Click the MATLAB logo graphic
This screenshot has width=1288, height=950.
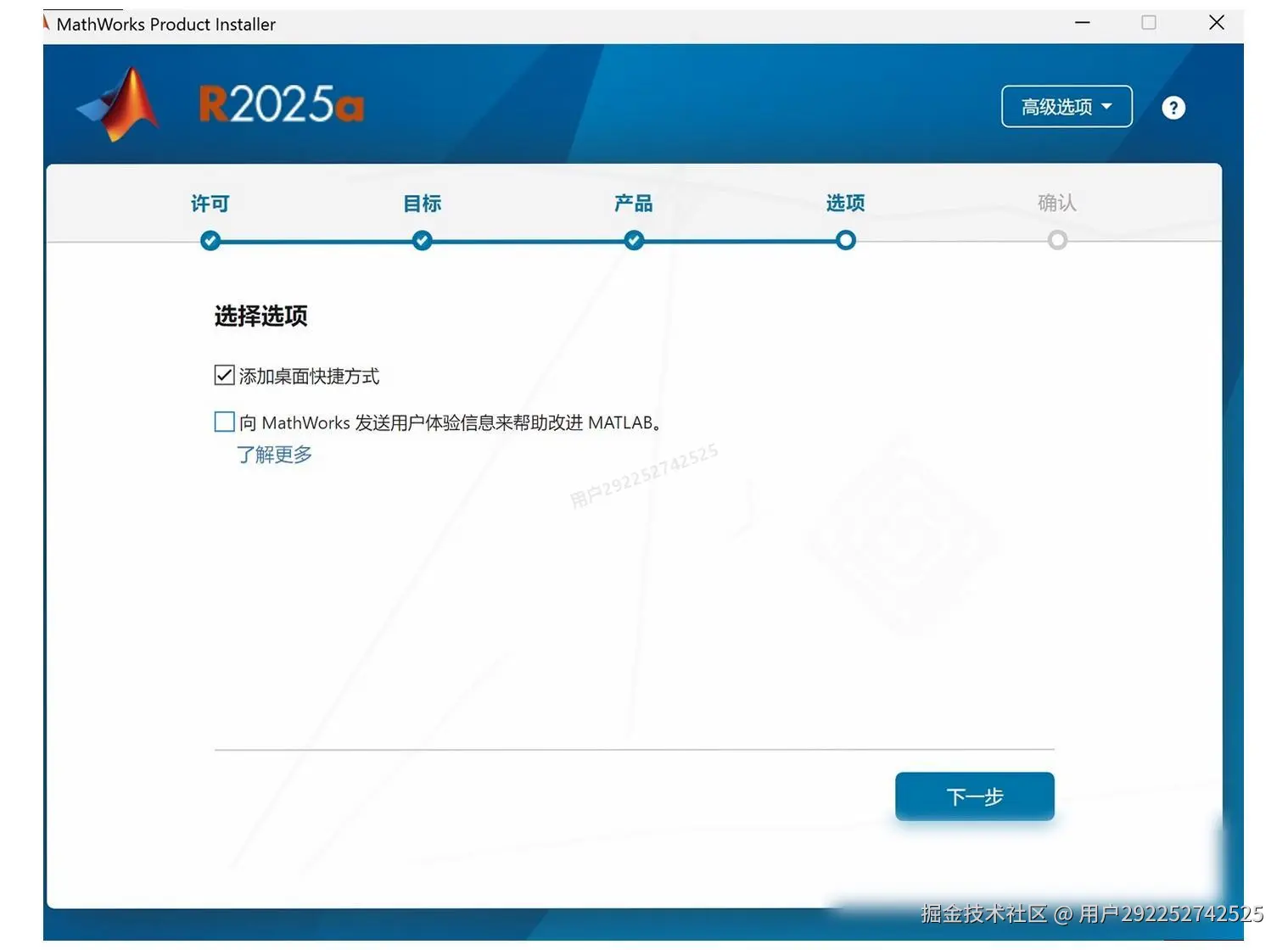119,102
